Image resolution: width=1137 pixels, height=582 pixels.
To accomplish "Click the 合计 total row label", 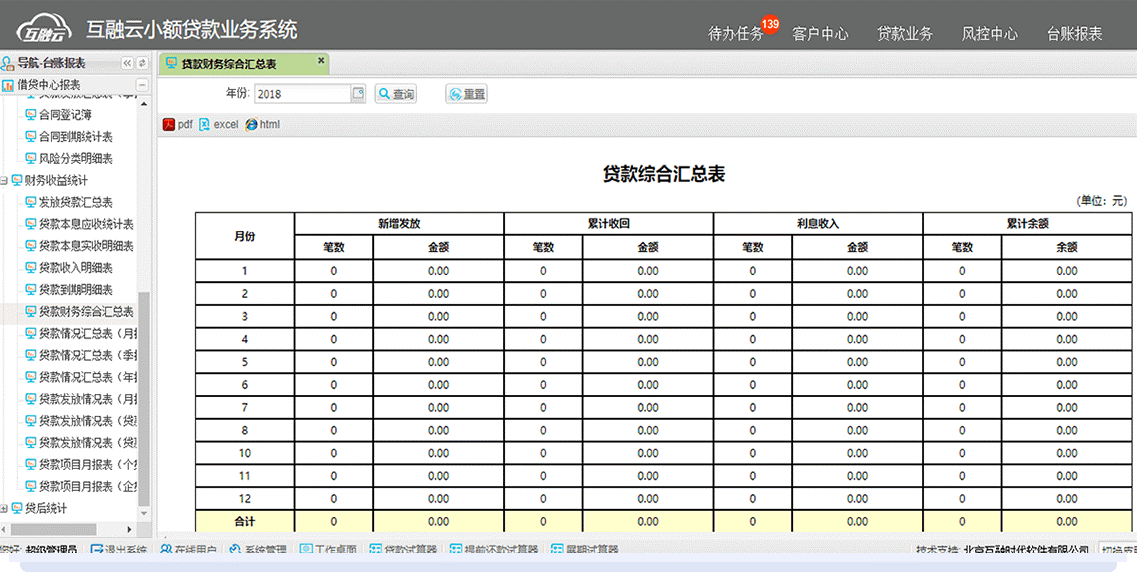I will [244, 521].
